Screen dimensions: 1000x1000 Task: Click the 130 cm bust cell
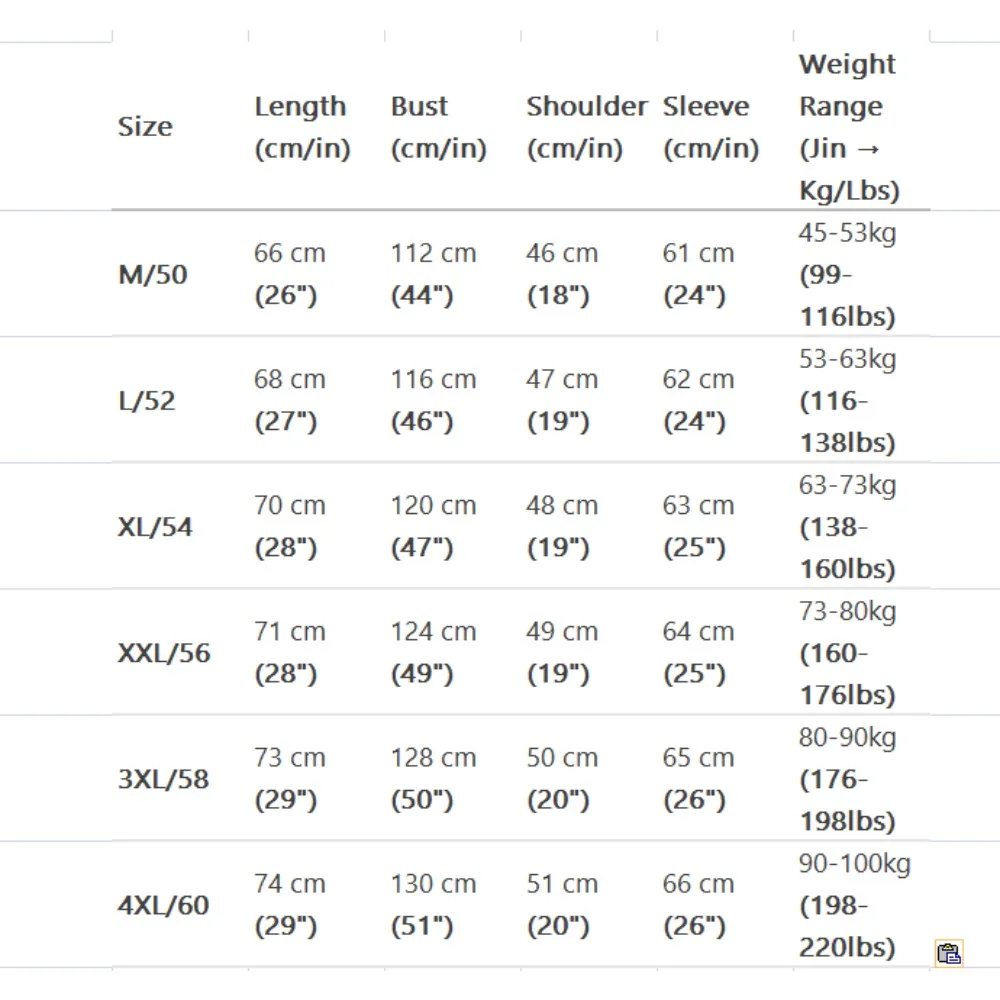pos(433,905)
